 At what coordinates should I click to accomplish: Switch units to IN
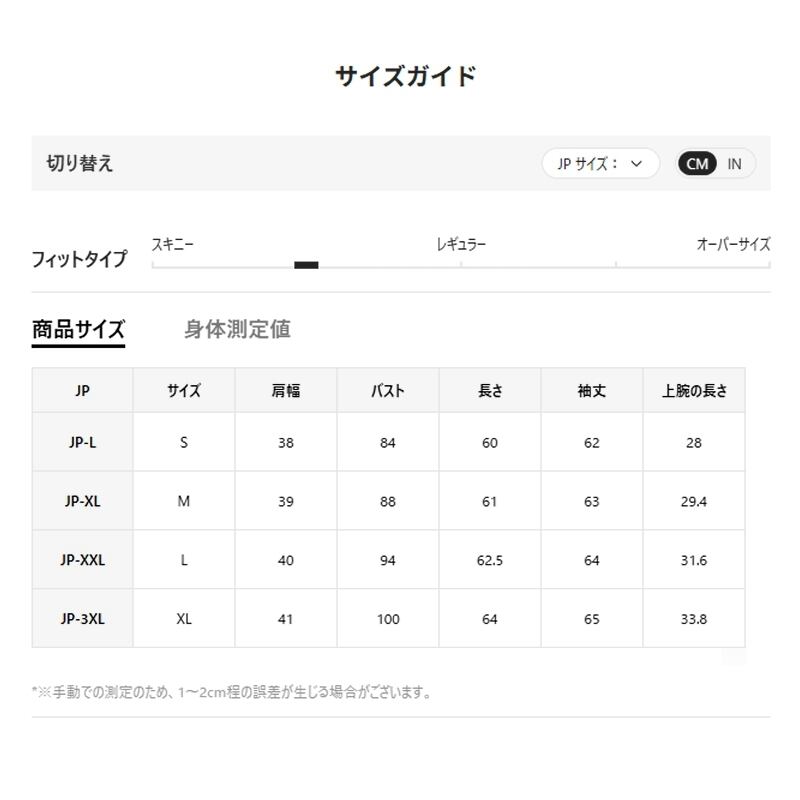pyautogui.click(x=734, y=164)
